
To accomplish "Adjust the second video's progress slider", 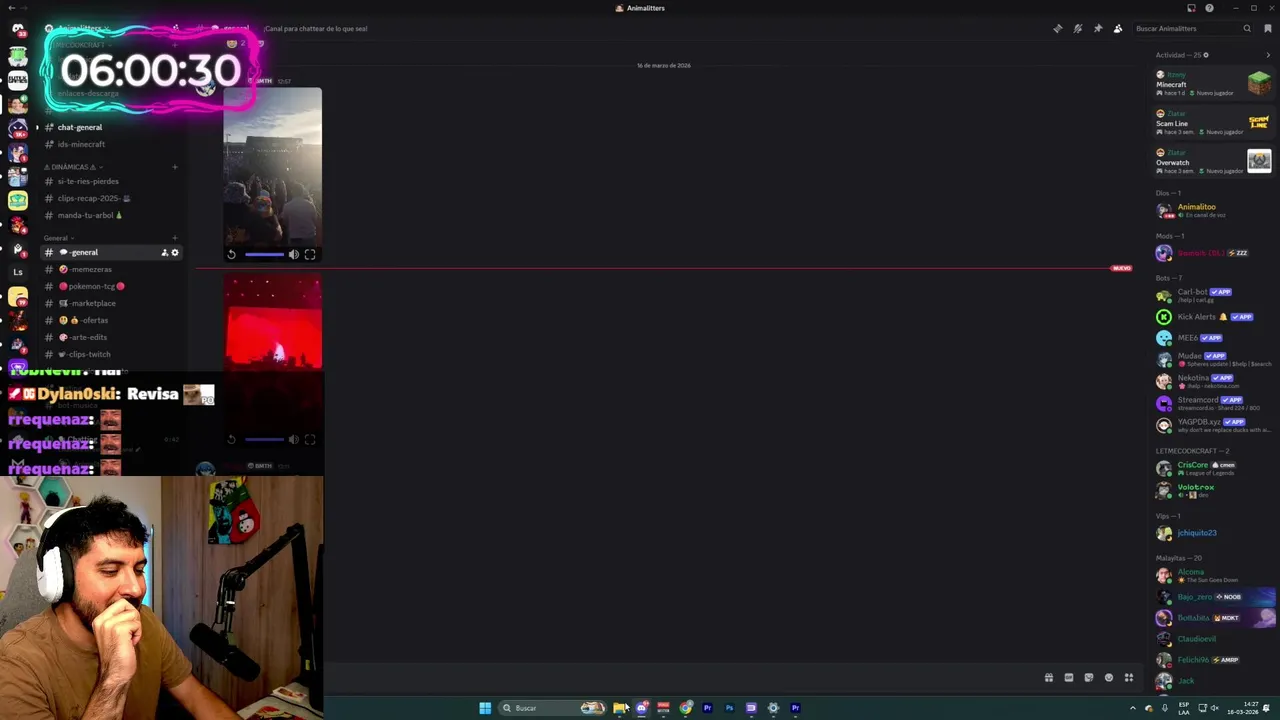I will [264, 439].
